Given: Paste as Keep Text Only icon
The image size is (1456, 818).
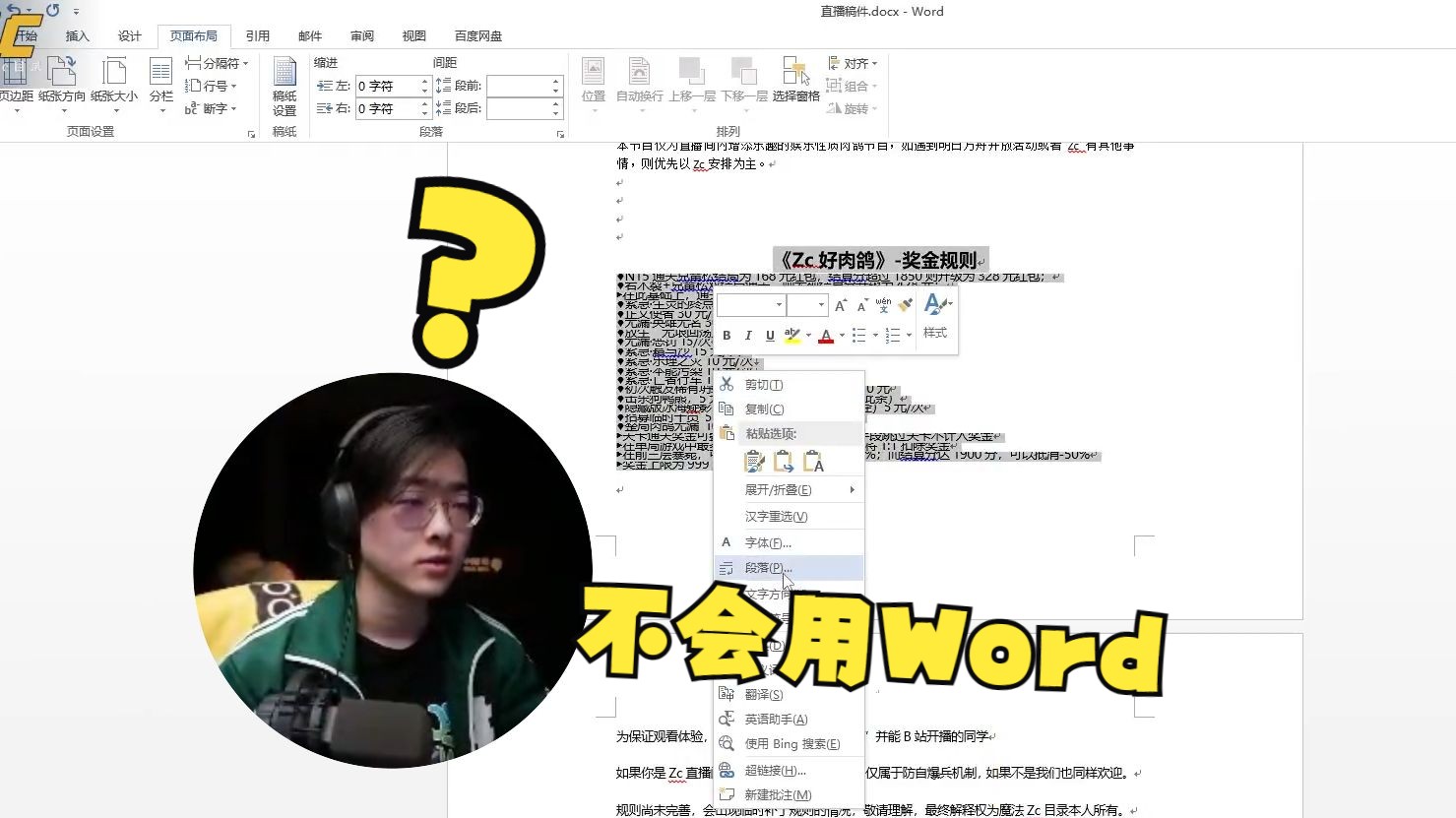Looking at the screenshot, I should coord(814,461).
